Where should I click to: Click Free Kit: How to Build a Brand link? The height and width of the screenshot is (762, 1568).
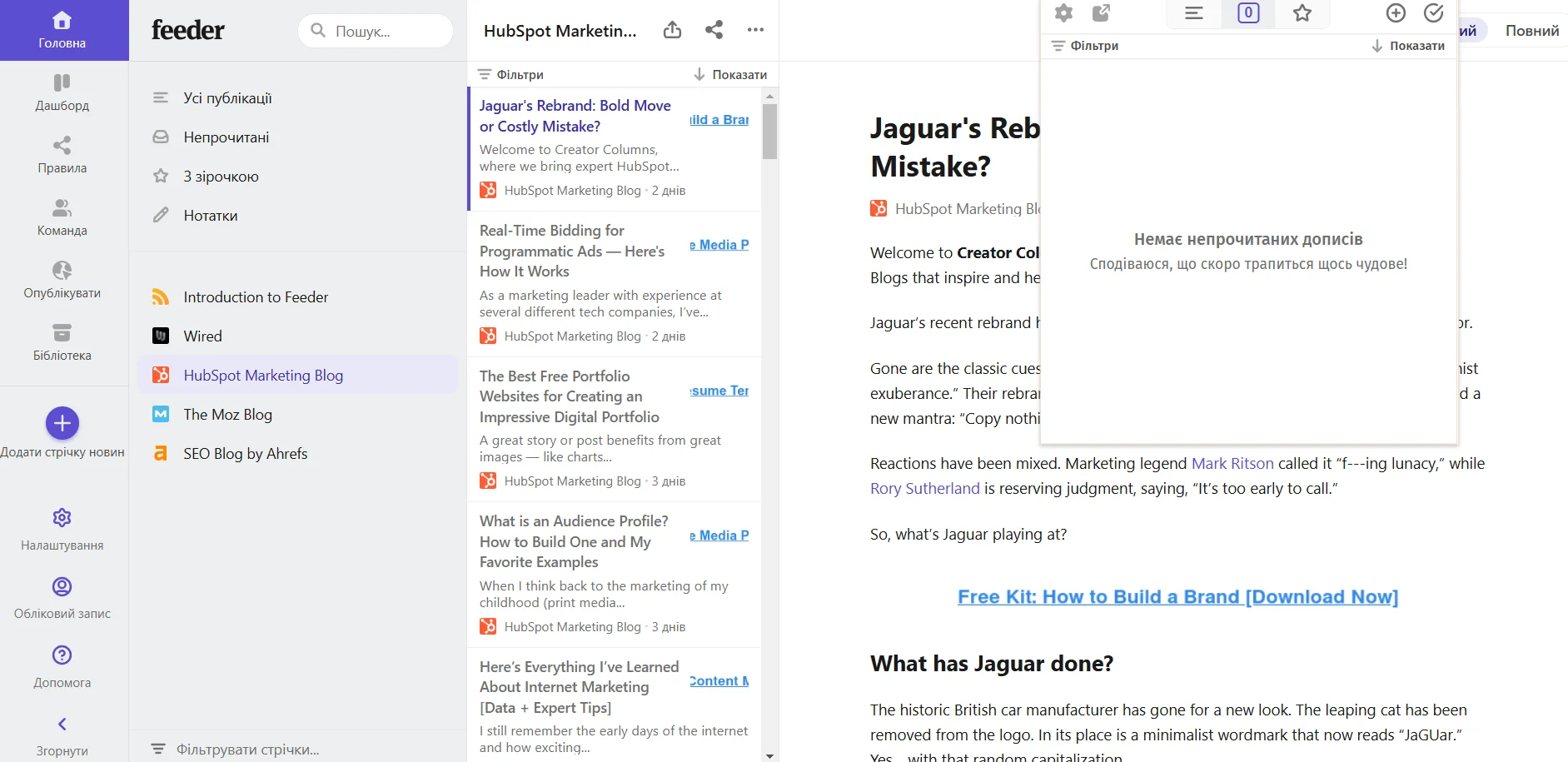(1178, 597)
